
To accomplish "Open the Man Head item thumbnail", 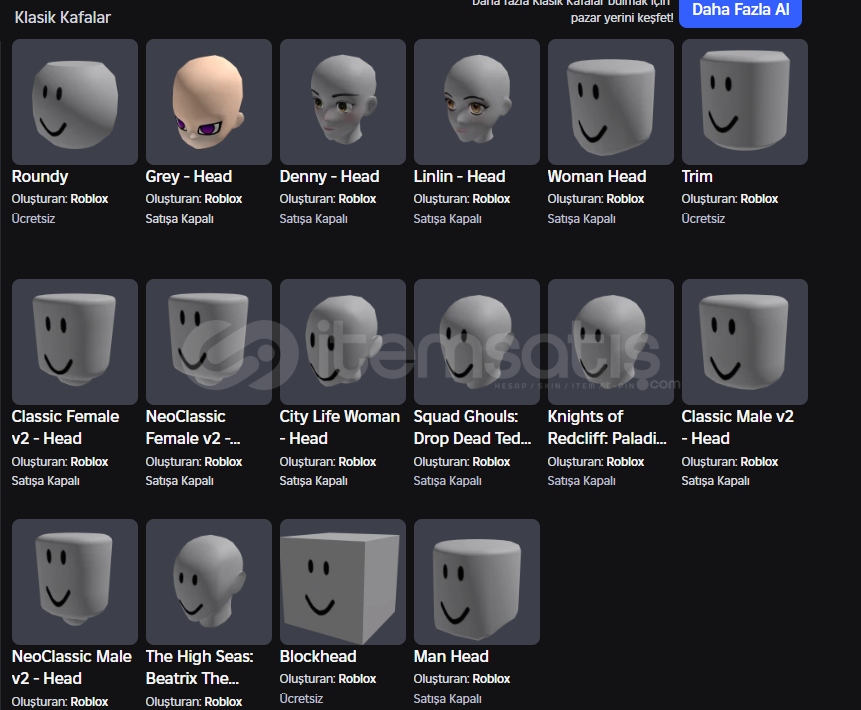I will coord(477,582).
